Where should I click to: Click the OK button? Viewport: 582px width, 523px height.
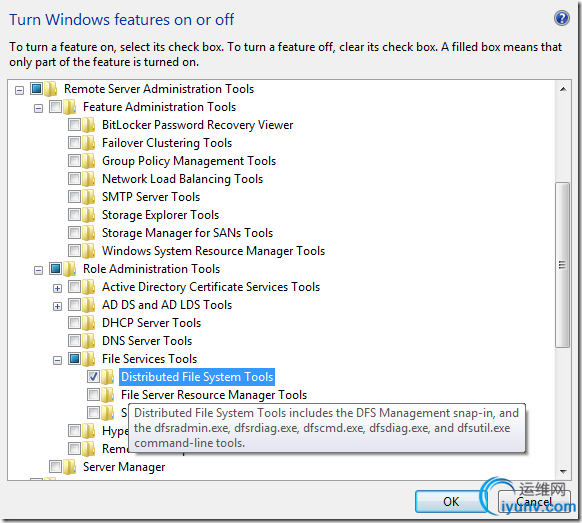[451, 501]
